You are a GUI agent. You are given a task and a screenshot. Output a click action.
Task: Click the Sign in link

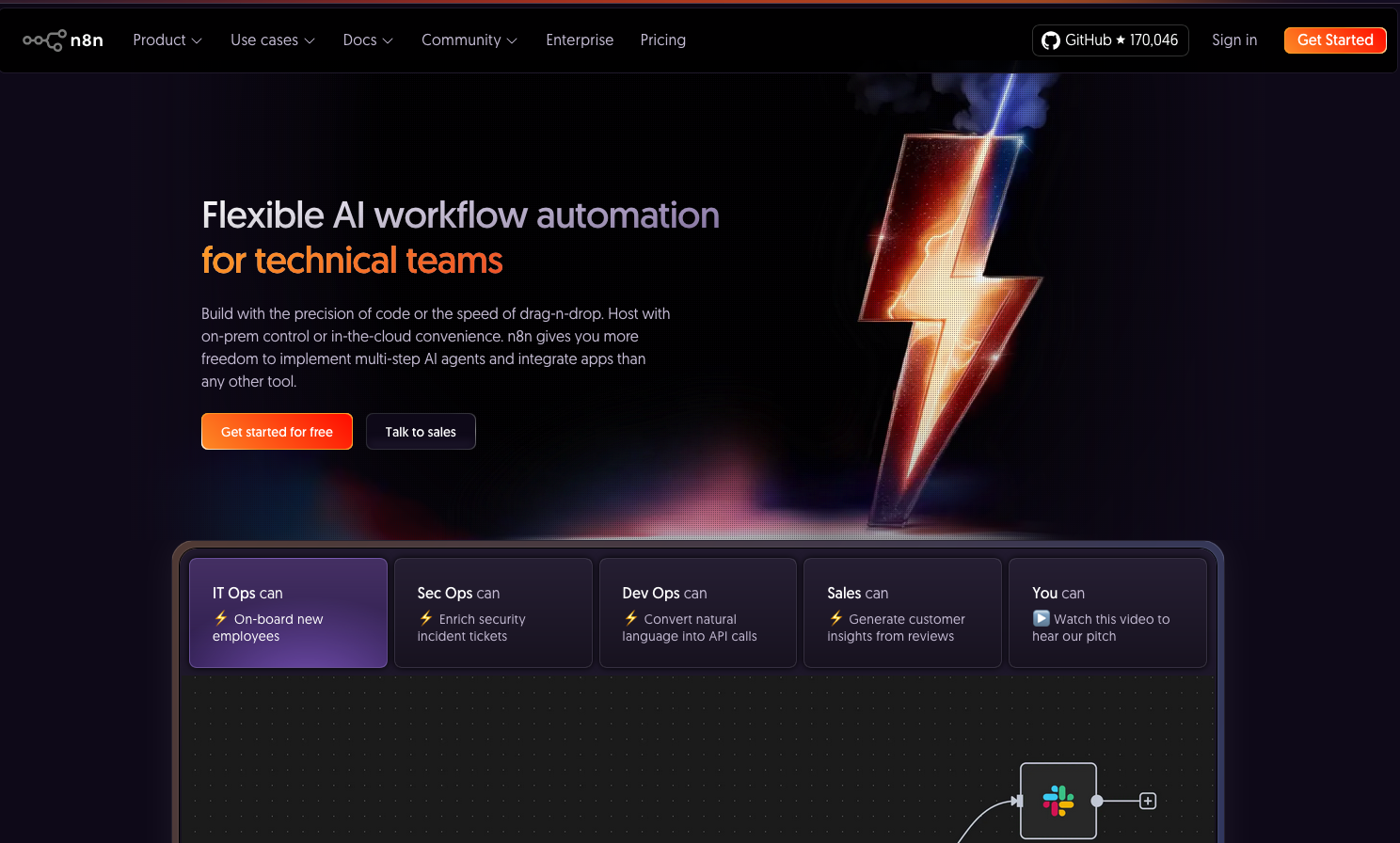pyautogui.click(x=1233, y=40)
